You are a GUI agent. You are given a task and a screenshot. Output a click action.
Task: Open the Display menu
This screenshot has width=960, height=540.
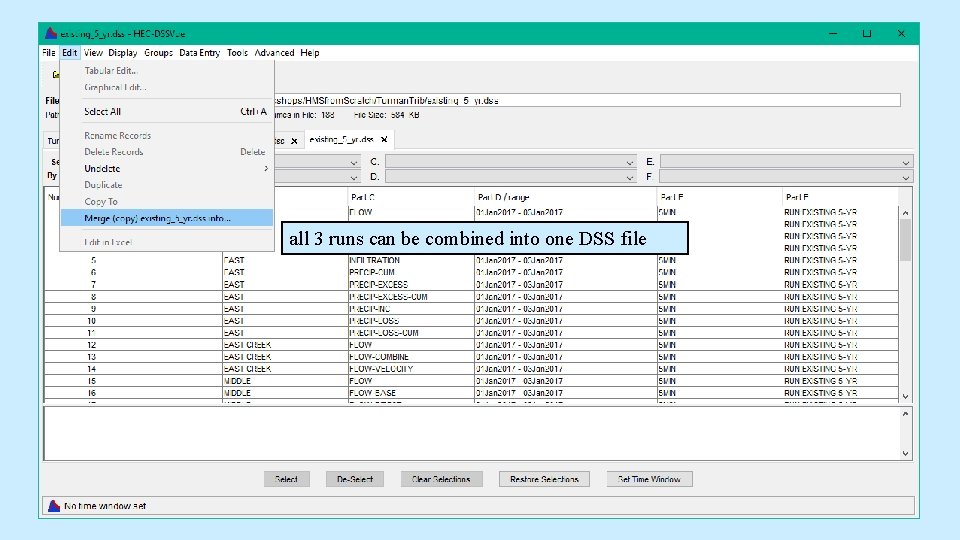point(122,53)
